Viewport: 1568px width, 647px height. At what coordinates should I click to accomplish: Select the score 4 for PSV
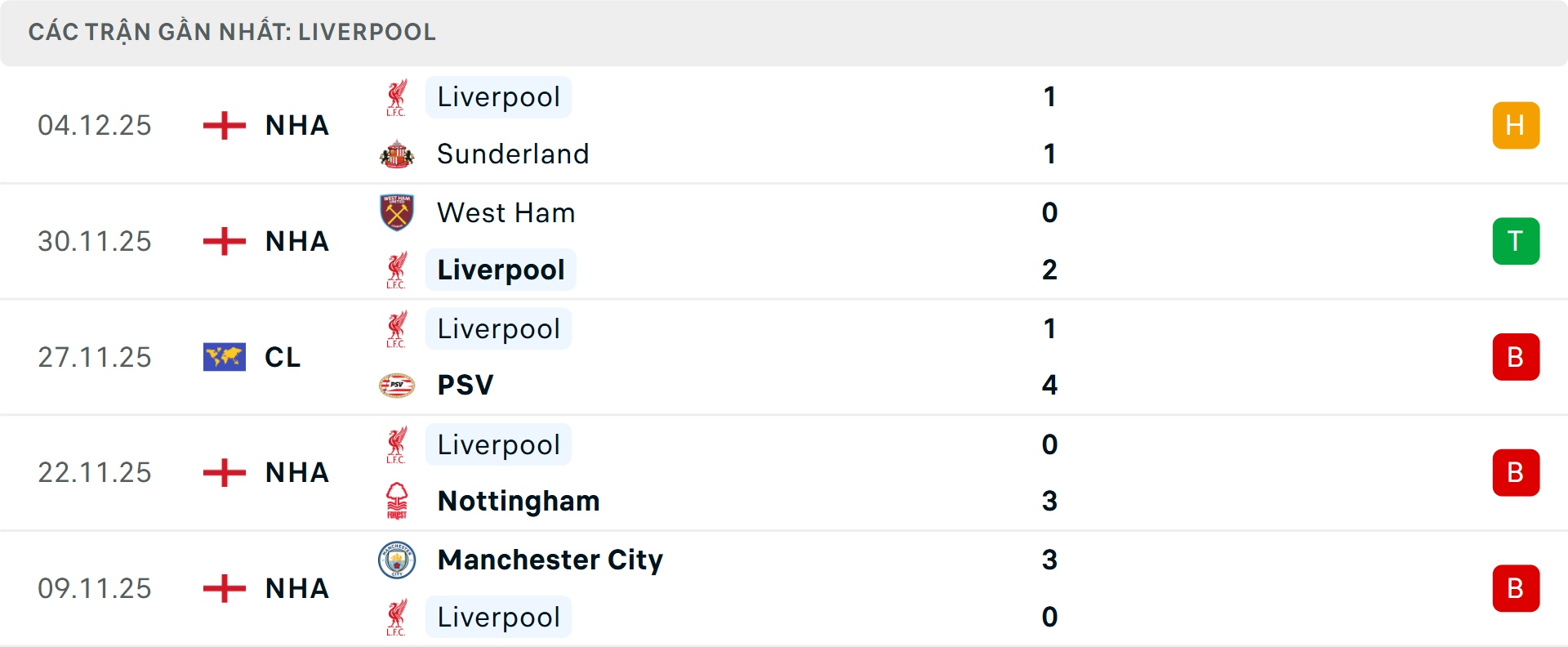1050,385
